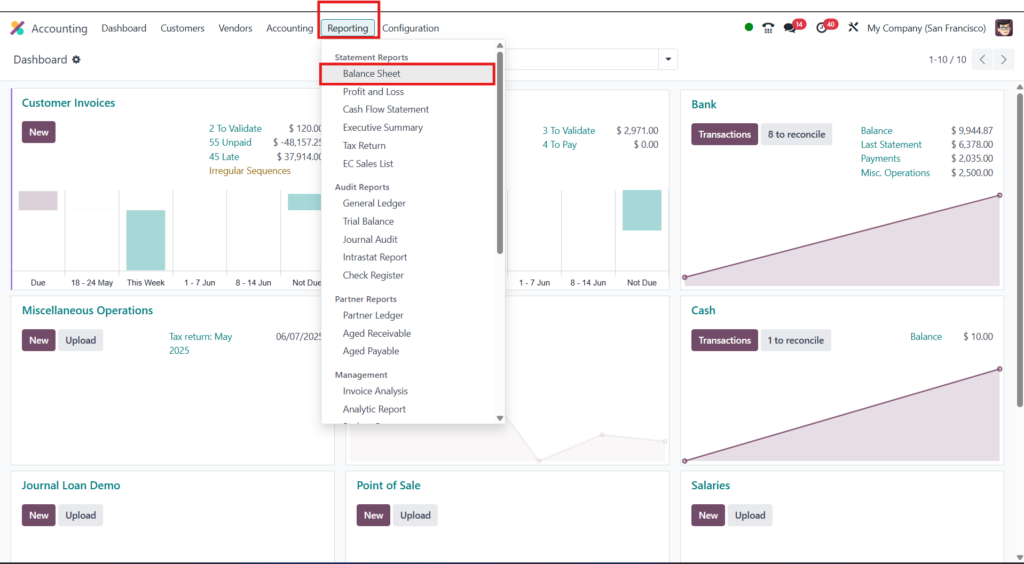Open Irregular Sequences warning link
This screenshot has height=564, width=1024.
pyautogui.click(x=249, y=170)
